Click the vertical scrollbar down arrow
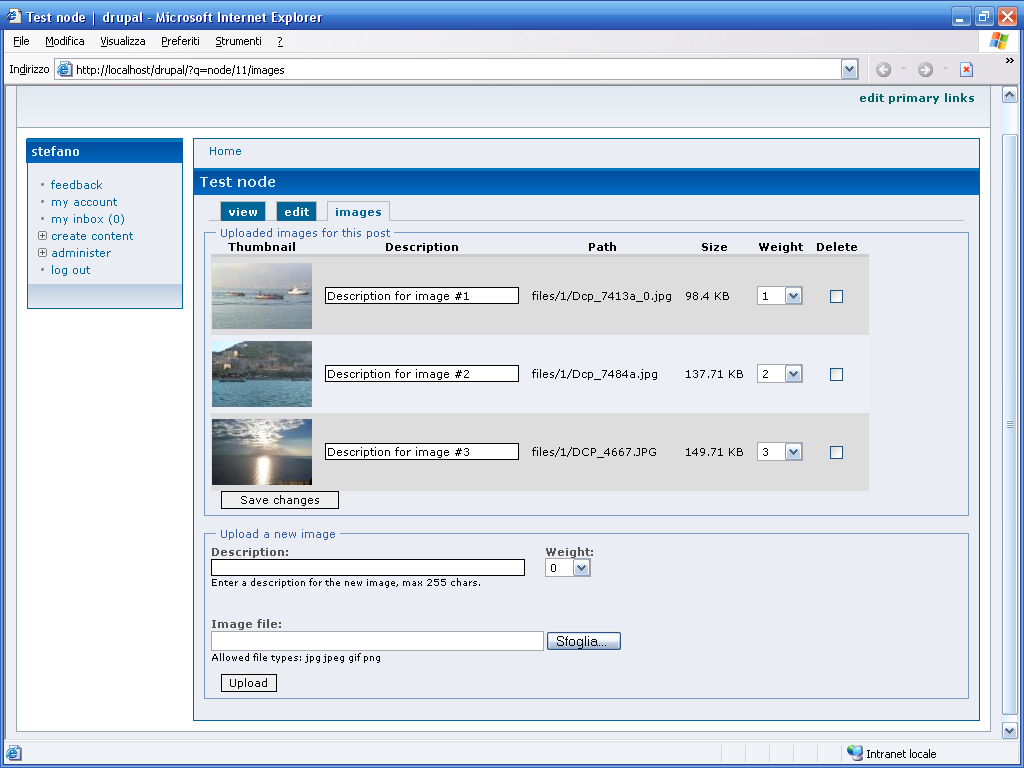Image resolution: width=1024 pixels, height=768 pixels. click(x=1009, y=731)
